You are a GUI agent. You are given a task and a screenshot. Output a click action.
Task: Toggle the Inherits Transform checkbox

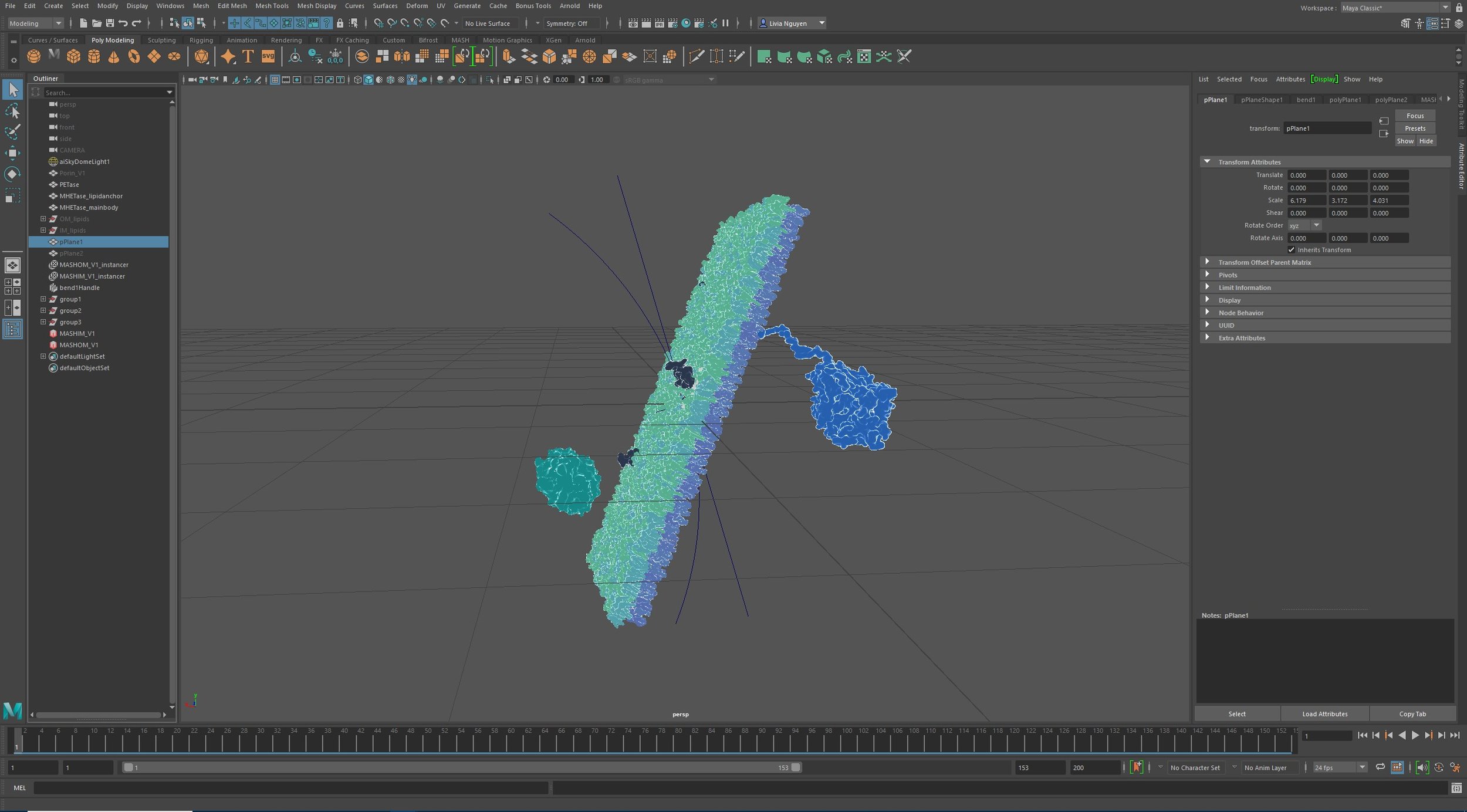1291,250
